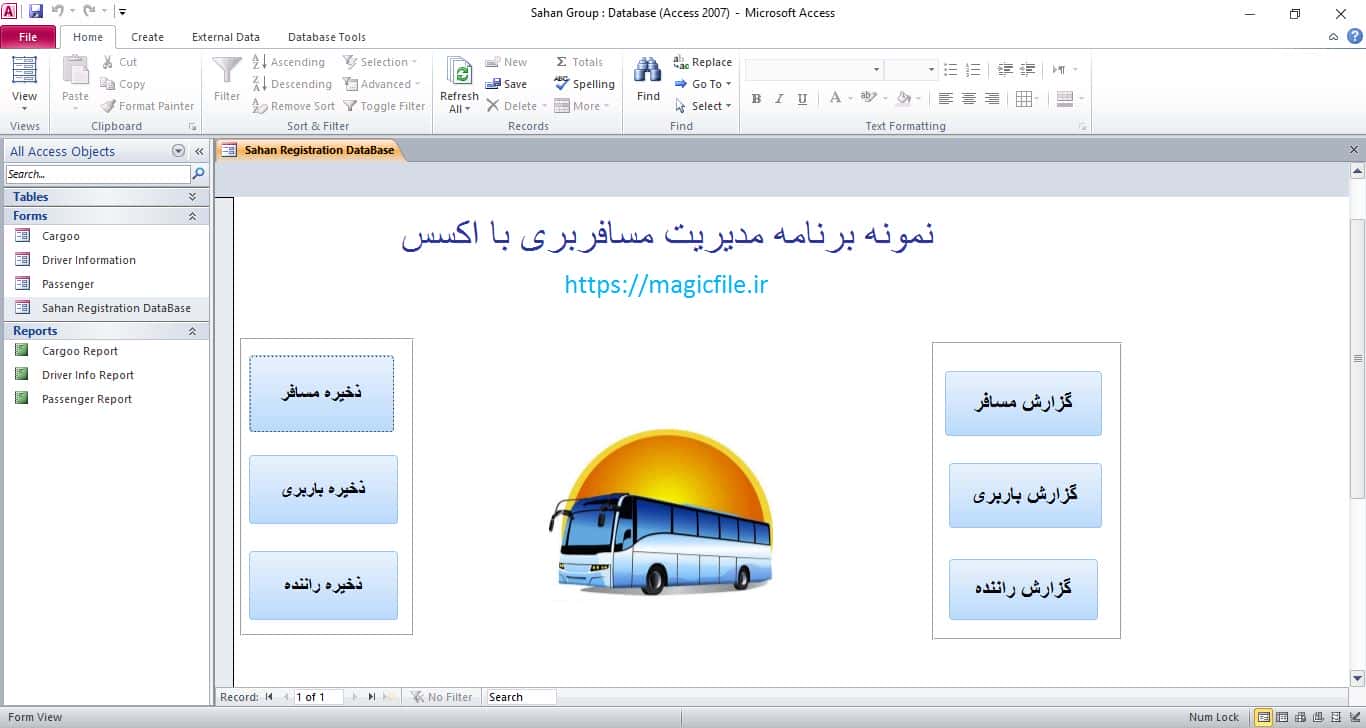The image size is (1366, 728).
Task: Click New record in Records group
Action: (x=506, y=62)
